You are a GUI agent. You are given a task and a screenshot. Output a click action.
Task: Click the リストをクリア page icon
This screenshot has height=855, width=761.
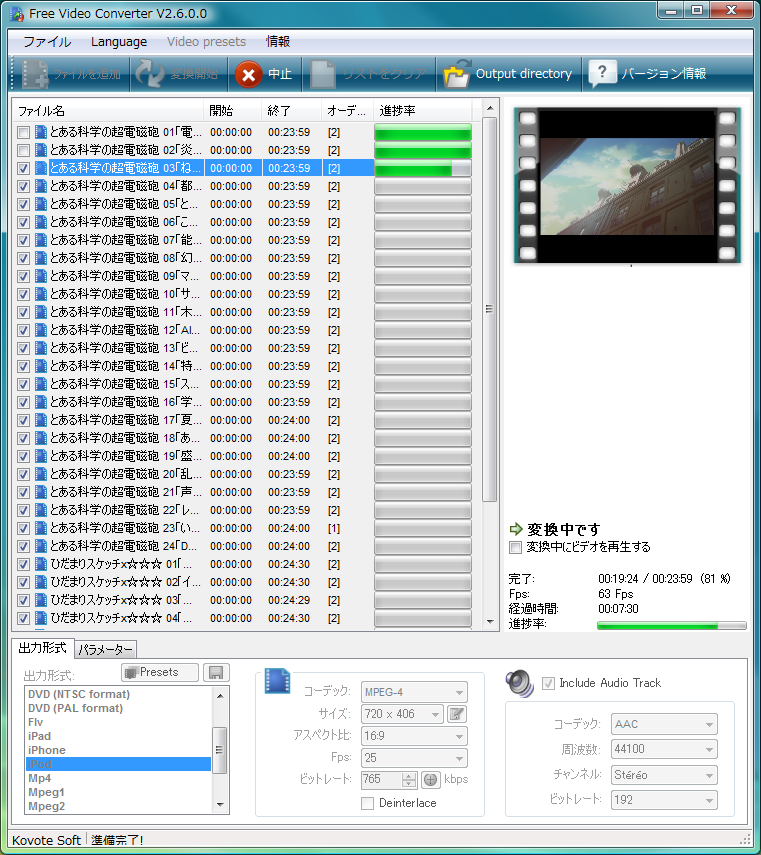322,74
